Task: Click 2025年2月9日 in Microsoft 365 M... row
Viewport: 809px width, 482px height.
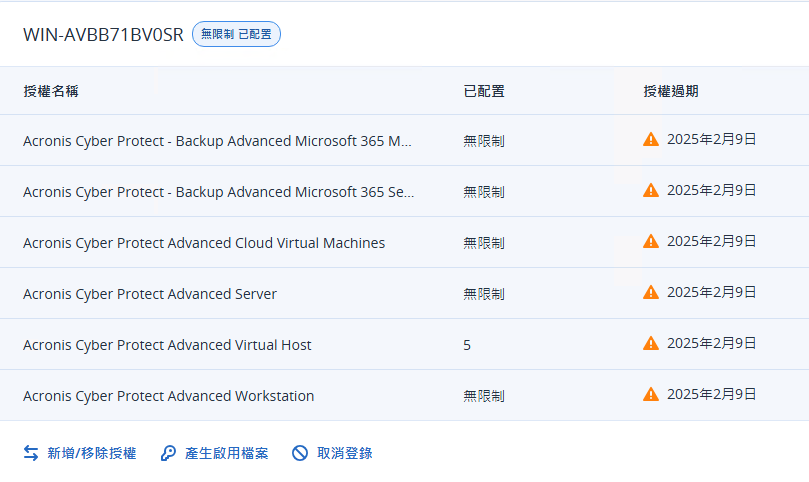Action: [711, 139]
